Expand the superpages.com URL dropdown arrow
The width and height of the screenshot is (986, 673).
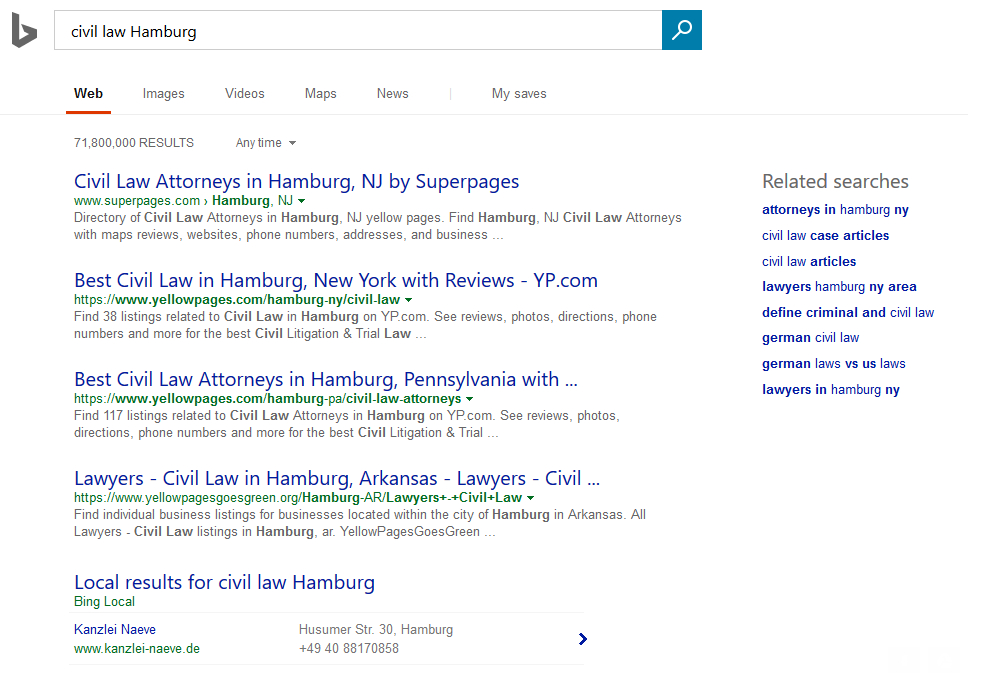pos(302,201)
